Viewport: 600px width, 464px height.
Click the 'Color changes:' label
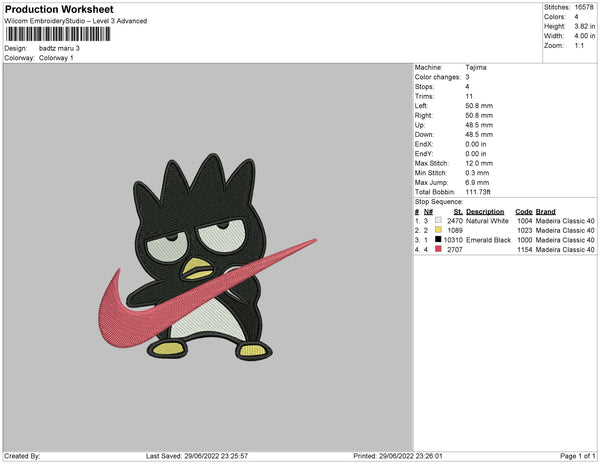tap(438, 77)
